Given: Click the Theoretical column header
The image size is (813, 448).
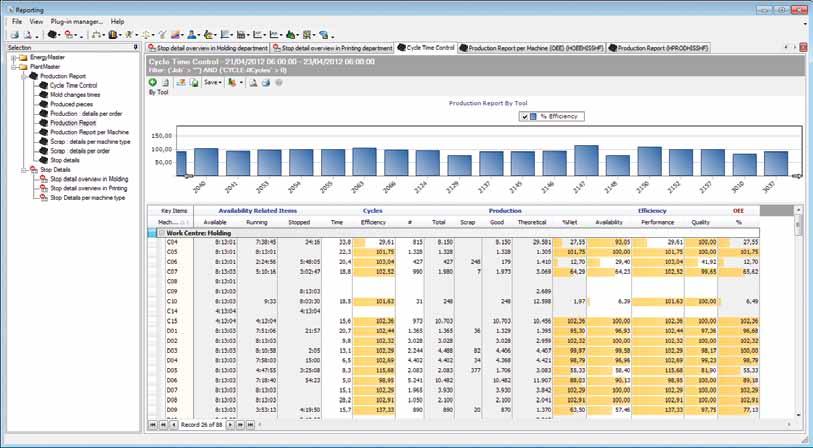Looking at the screenshot, I should click(x=531, y=222).
